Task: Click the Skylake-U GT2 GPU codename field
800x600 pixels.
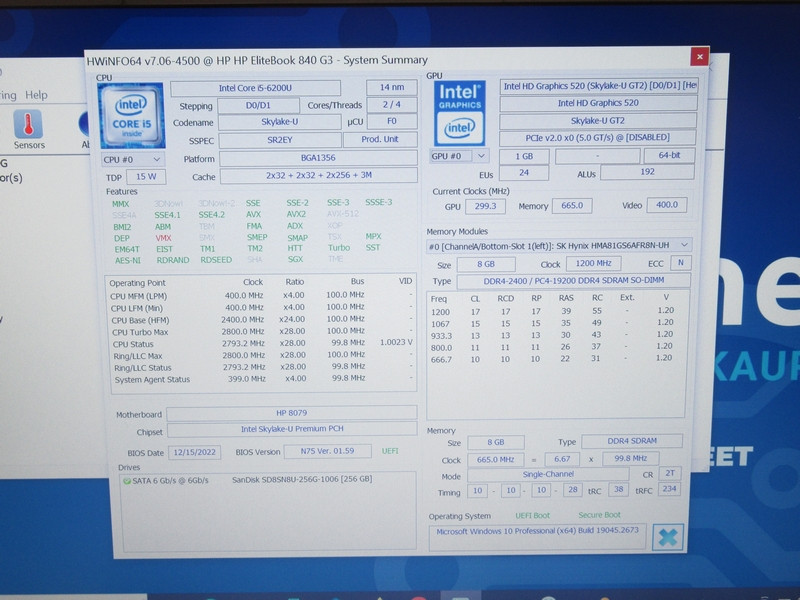Action: 597,121
